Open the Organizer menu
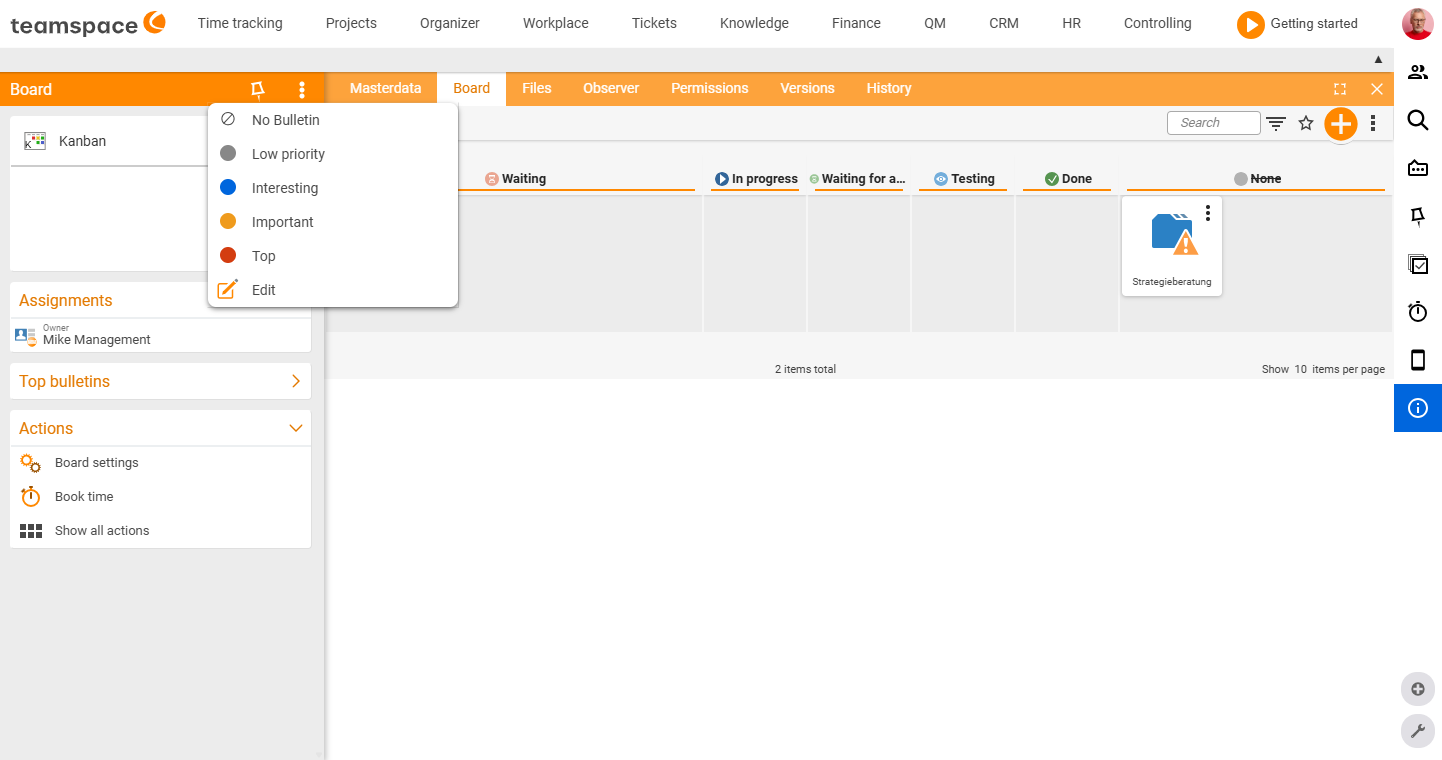Image resolution: width=1442 pixels, height=760 pixels. pos(450,23)
